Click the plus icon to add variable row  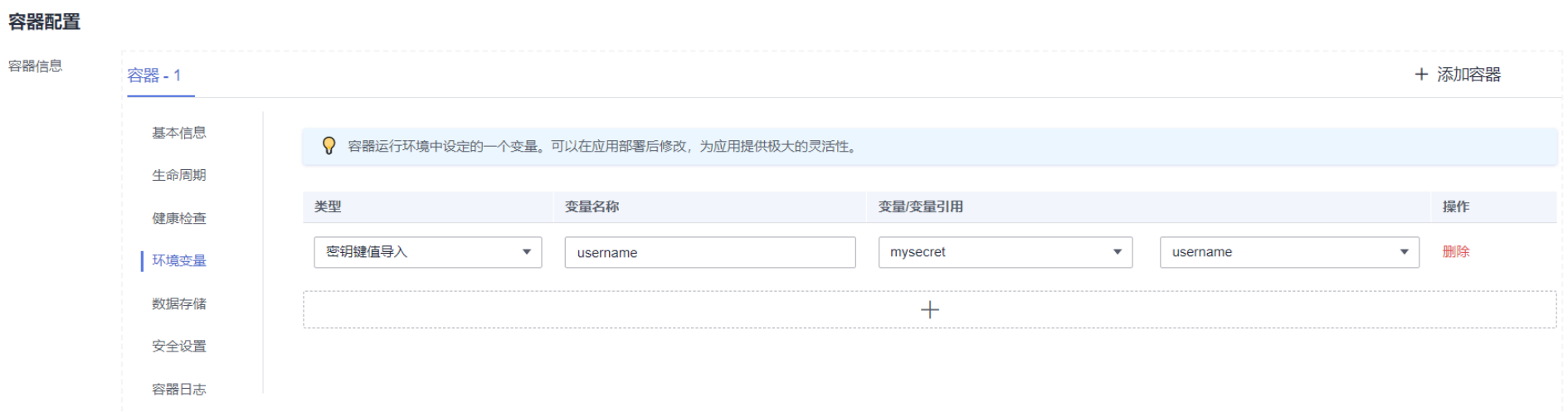point(929,310)
